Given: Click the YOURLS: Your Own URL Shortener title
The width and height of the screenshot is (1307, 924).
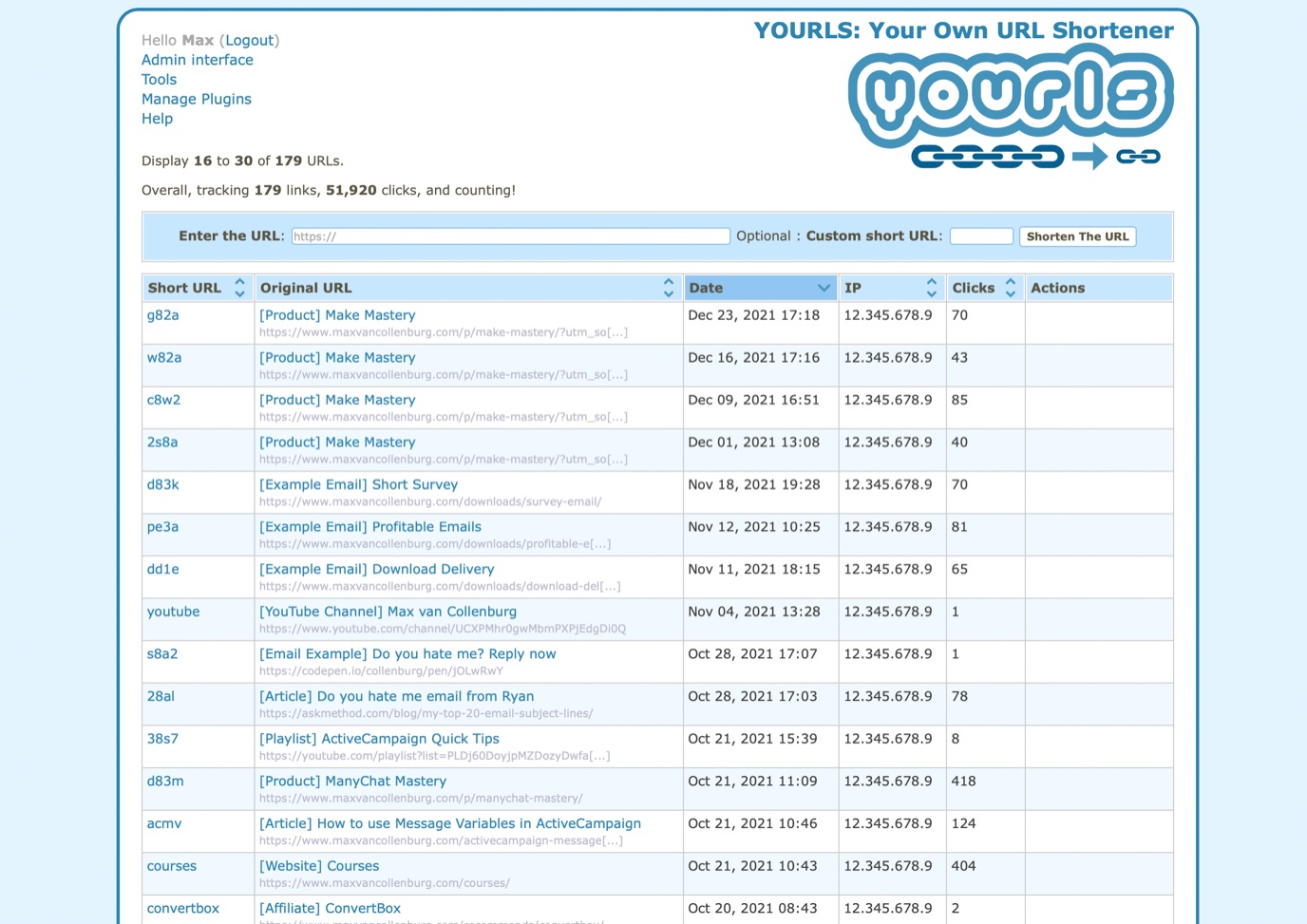Looking at the screenshot, I should coord(964,30).
